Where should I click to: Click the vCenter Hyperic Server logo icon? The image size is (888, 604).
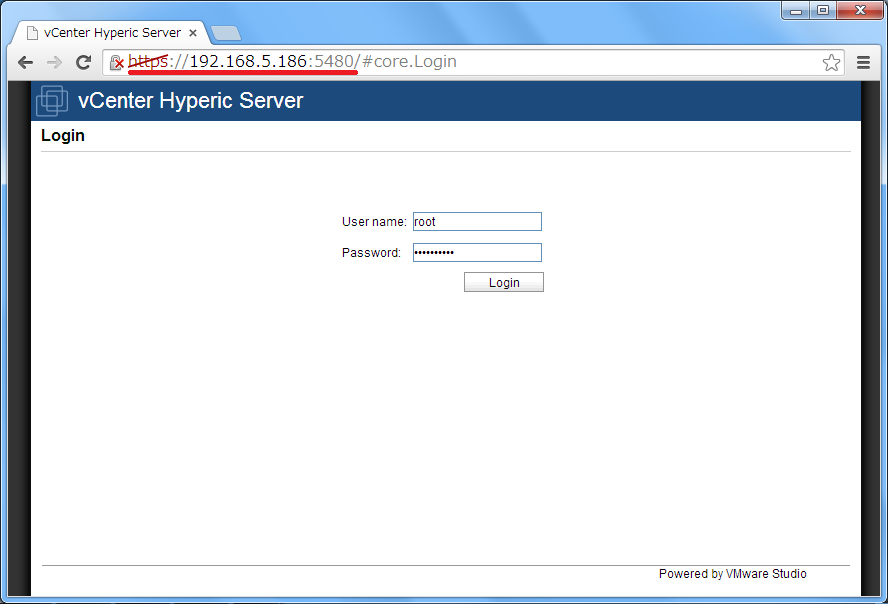pyautogui.click(x=52, y=101)
